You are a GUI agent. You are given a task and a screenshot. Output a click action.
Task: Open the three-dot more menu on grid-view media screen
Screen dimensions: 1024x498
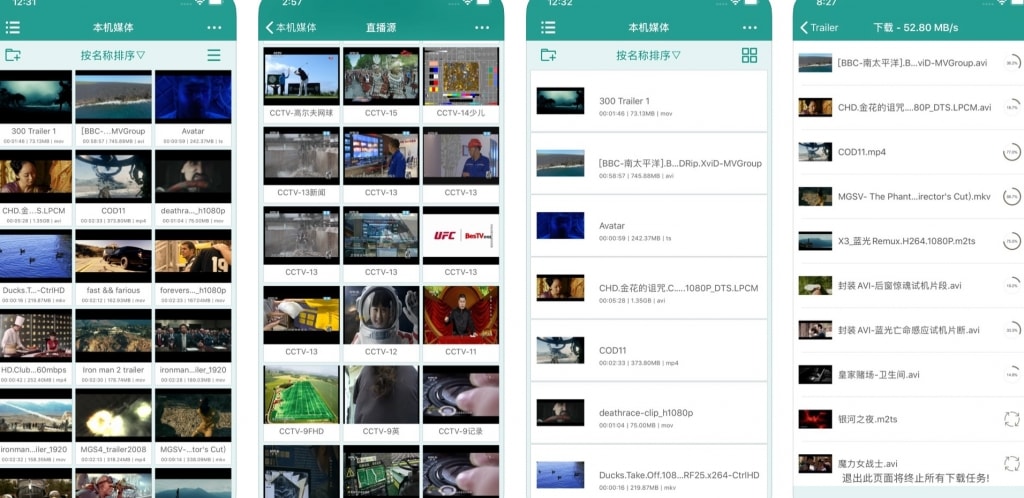pyautogui.click(x=214, y=27)
